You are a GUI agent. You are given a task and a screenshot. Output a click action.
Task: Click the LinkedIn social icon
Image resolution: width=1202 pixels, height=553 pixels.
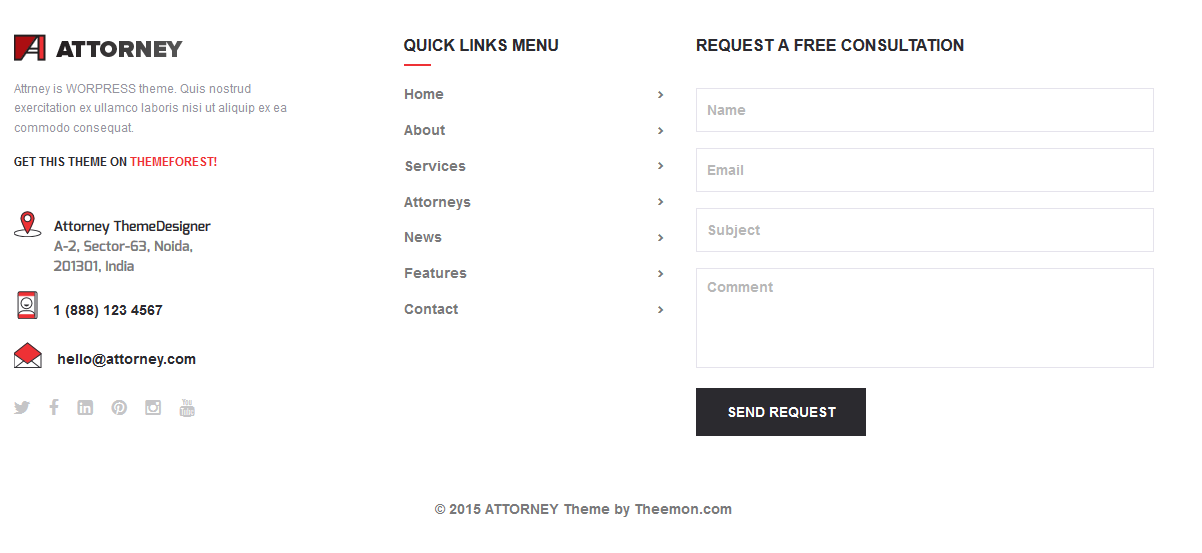pyautogui.click(x=85, y=407)
